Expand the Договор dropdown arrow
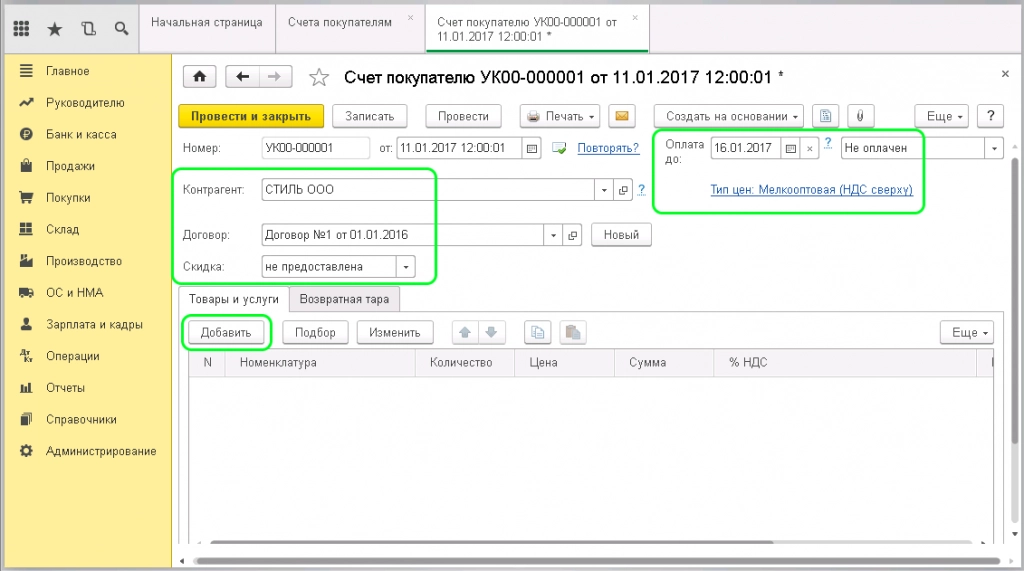Viewport: 1024px width, 571px height. click(x=553, y=235)
